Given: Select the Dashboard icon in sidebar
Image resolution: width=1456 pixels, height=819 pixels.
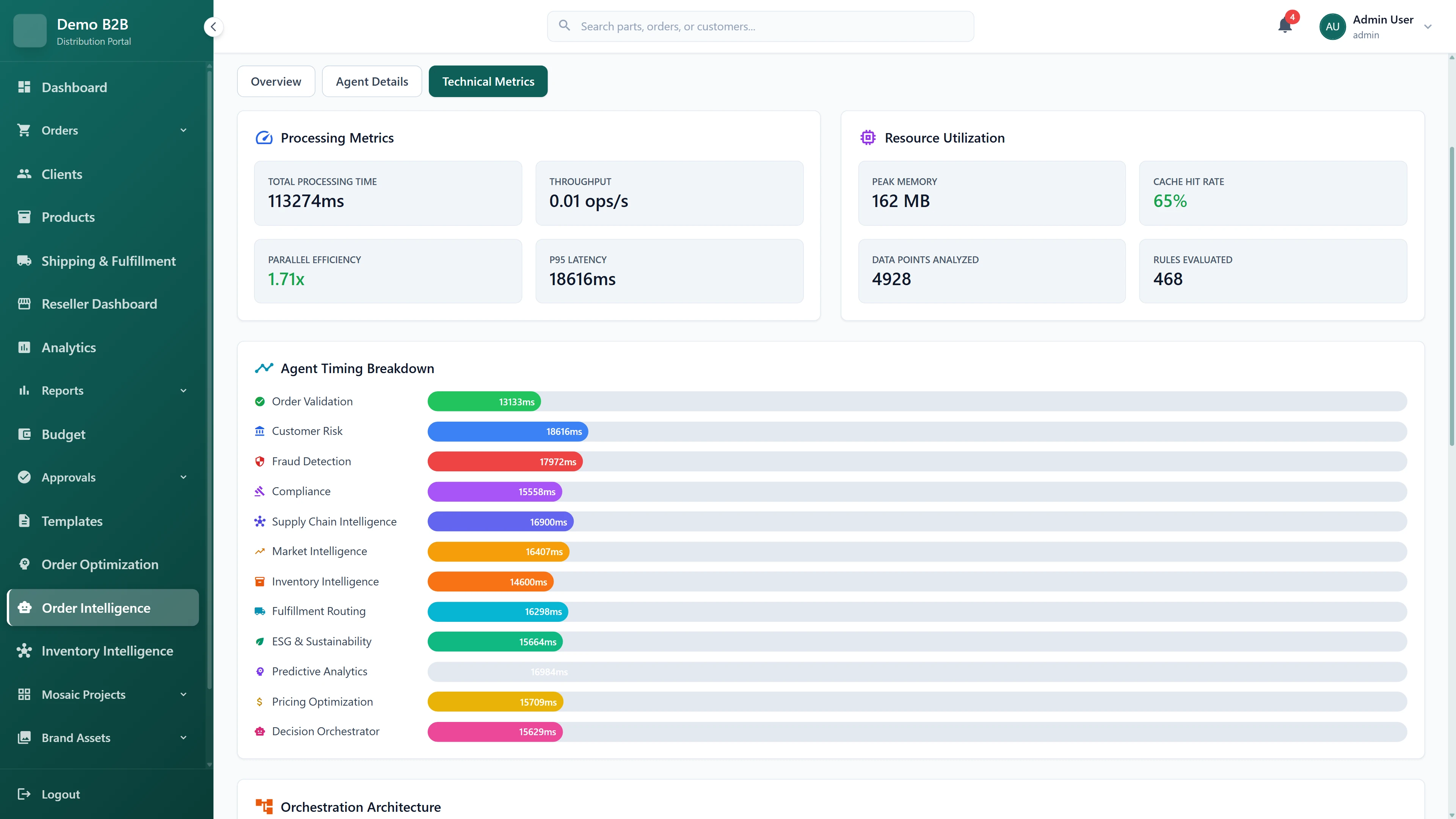Looking at the screenshot, I should tap(24, 87).
